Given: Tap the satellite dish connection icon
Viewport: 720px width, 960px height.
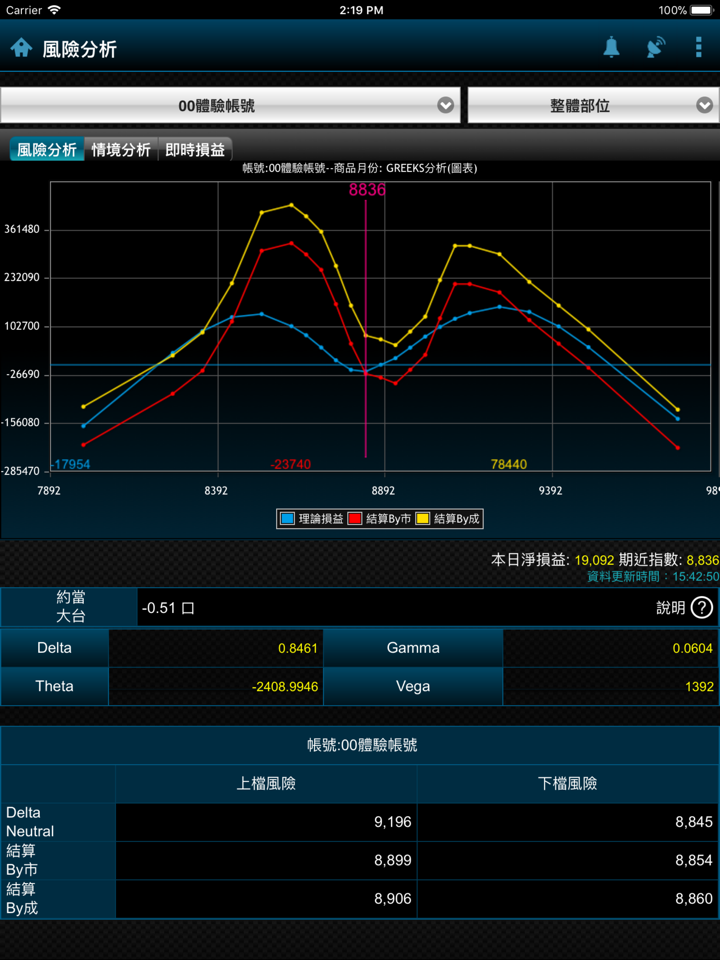Looking at the screenshot, I should [x=655, y=47].
